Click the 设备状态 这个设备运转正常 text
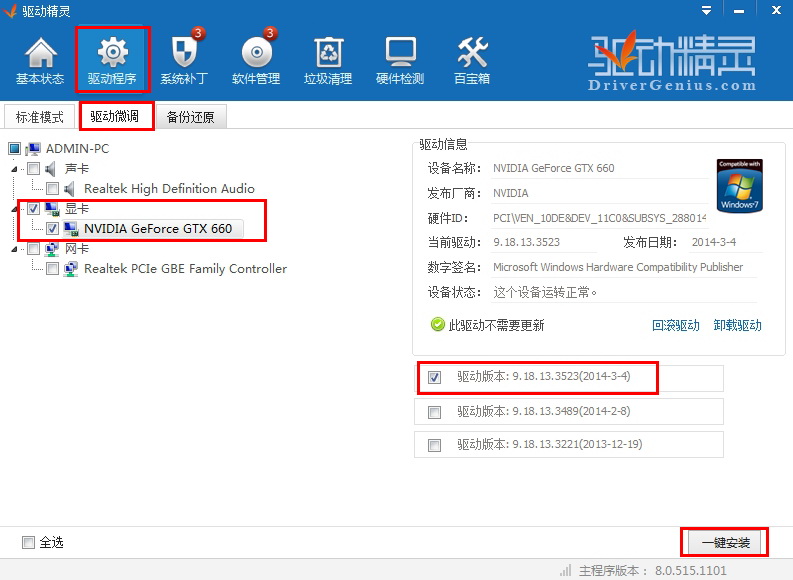 click(545, 292)
